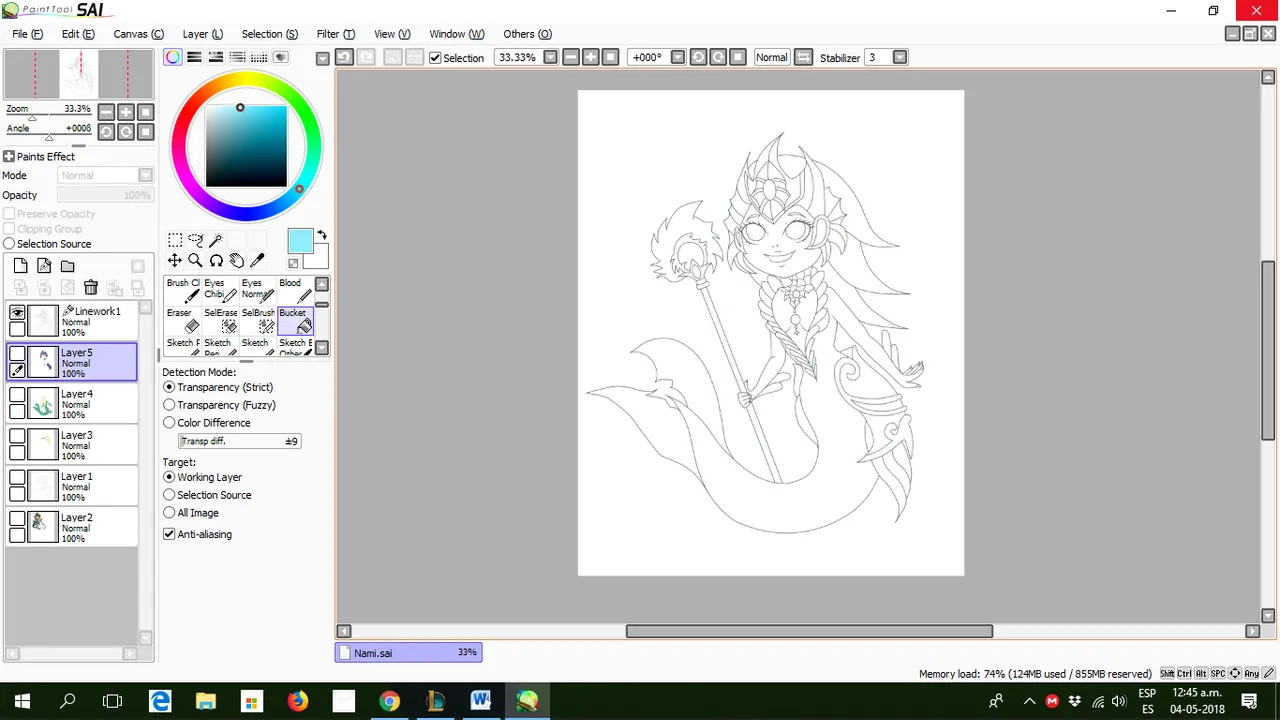Click the Undo button in toolbar
This screenshot has height=720, width=1280.
coord(343,57)
